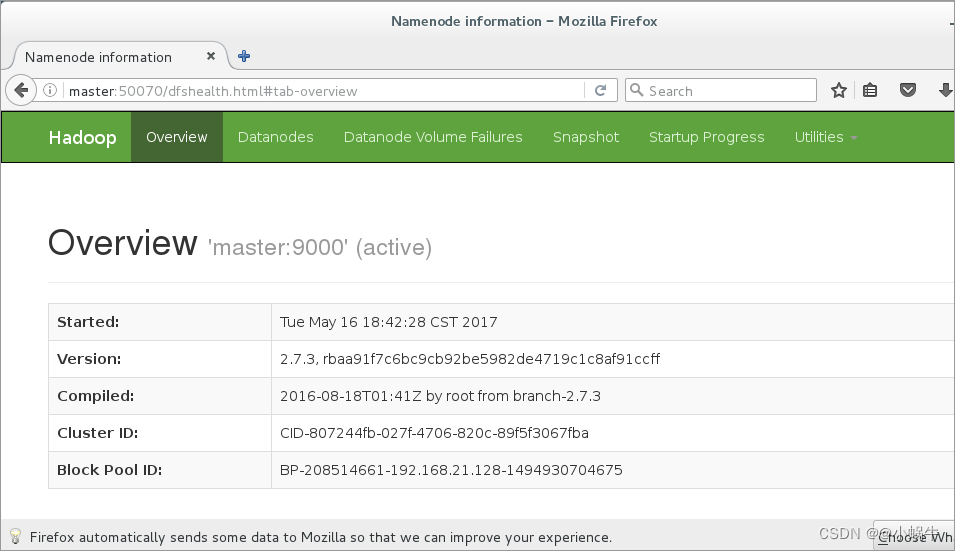Image resolution: width=955 pixels, height=551 pixels.
Task: Open the Datanodes navigation tab
Action: 275,137
